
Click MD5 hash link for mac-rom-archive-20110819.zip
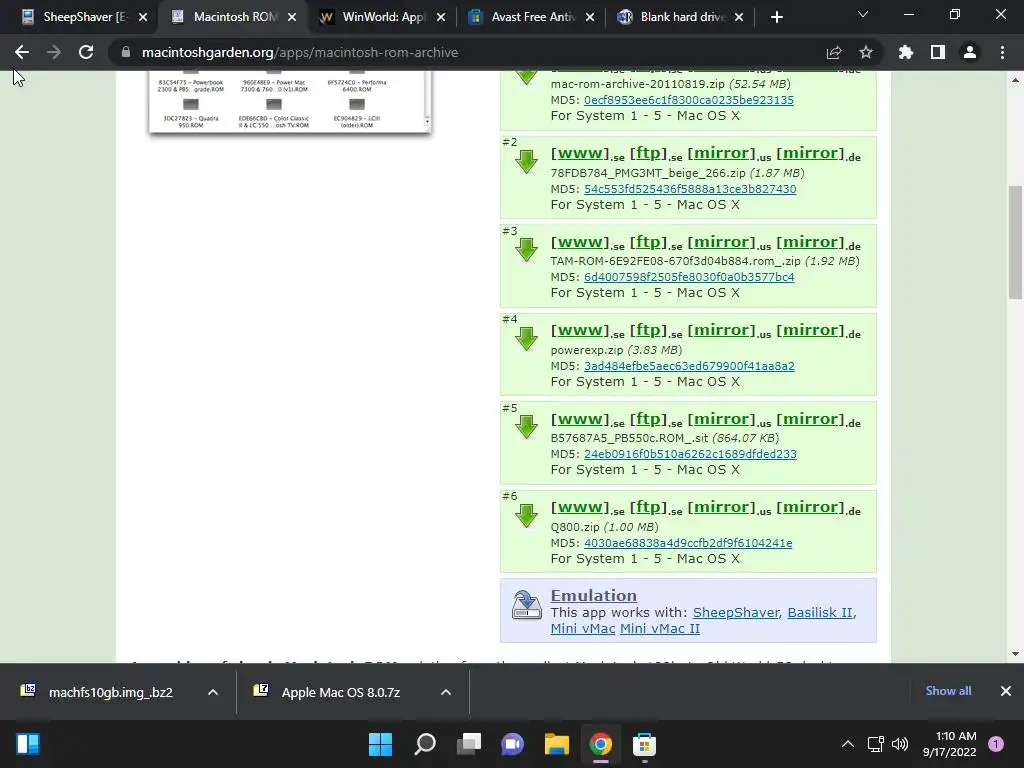click(x=689, y=100)
